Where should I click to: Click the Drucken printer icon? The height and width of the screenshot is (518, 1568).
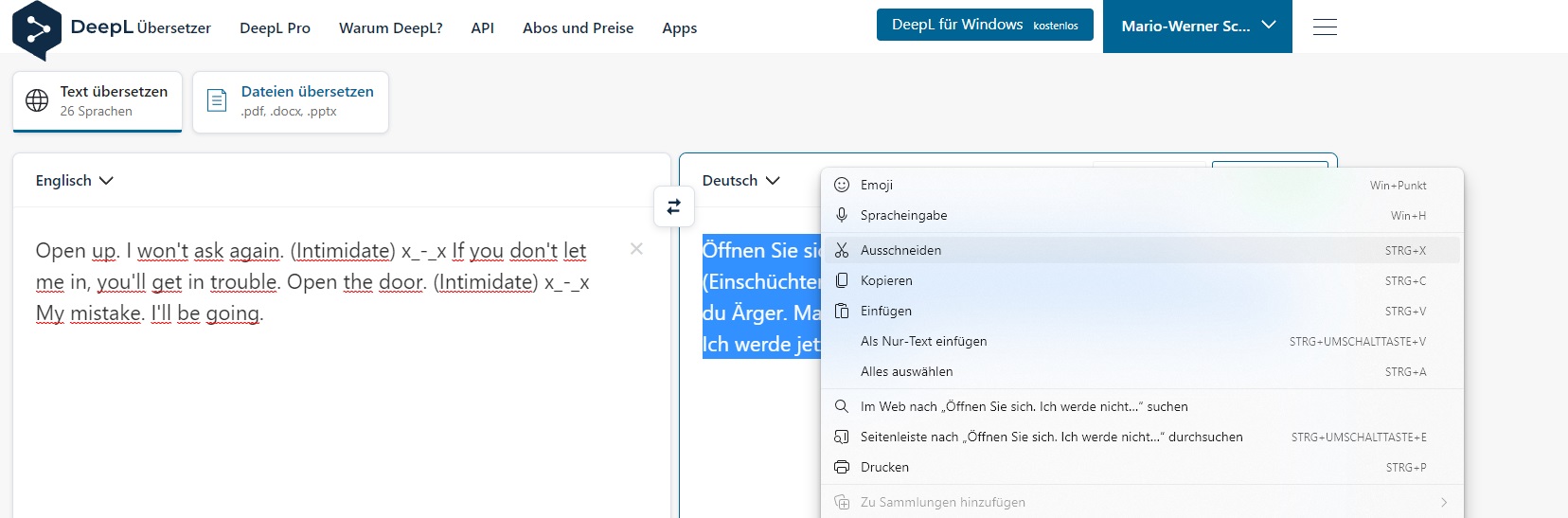pyautogui.click(x=842, y=468)
